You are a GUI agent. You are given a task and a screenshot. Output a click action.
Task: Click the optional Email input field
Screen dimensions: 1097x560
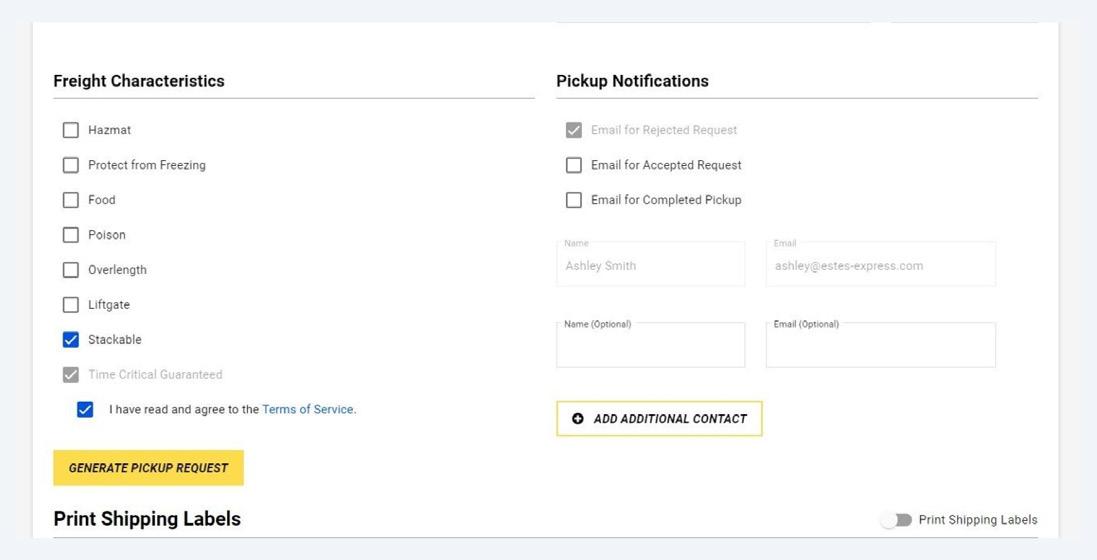880,346
